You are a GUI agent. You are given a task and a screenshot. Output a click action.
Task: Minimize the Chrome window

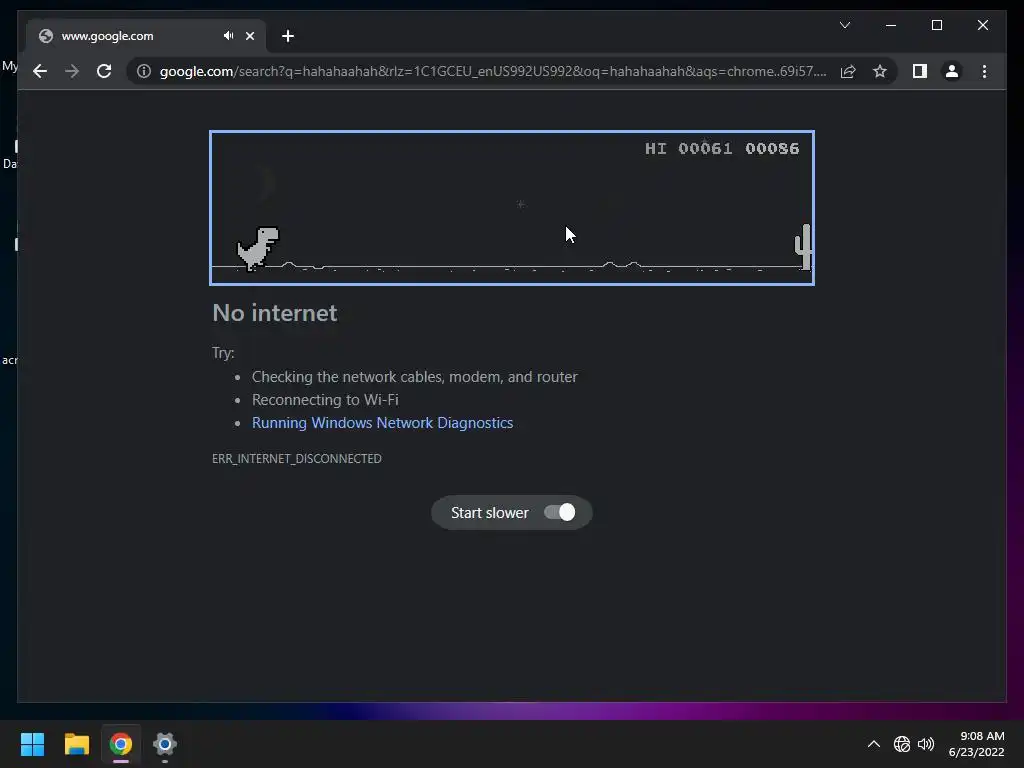pyautogui.click(x=891, y=25)
